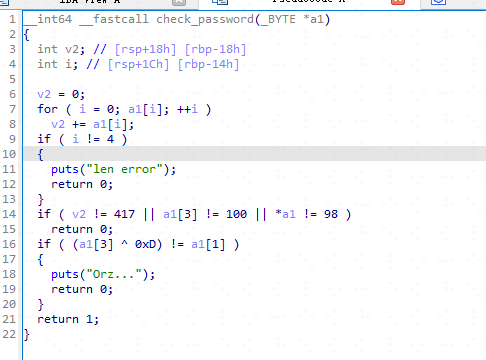The width and height of the screenshot is (486, 360).
Task: Click the check_password function name
Action: pos(205,19)
